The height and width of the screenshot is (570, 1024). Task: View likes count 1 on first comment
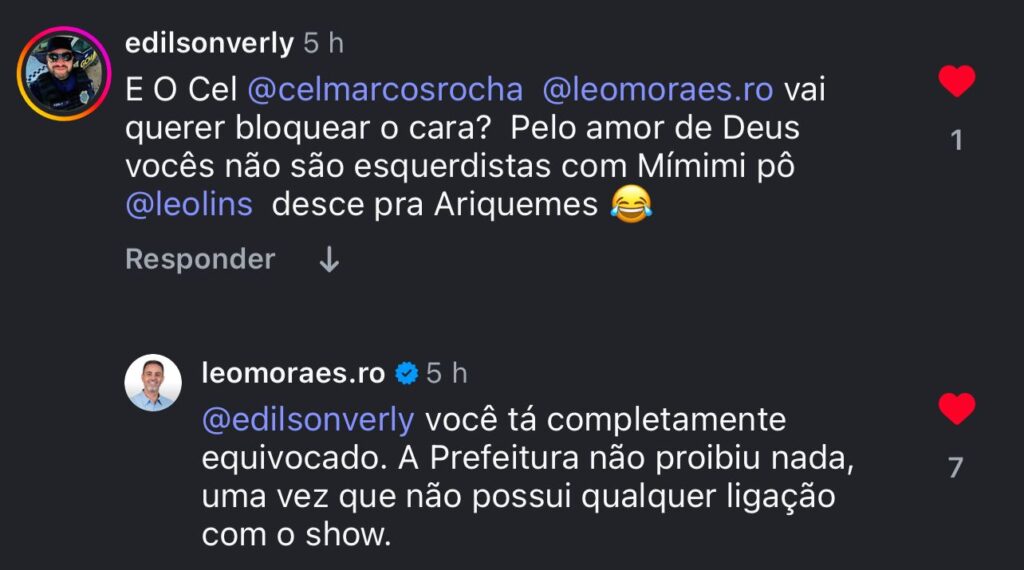(956, 141)
